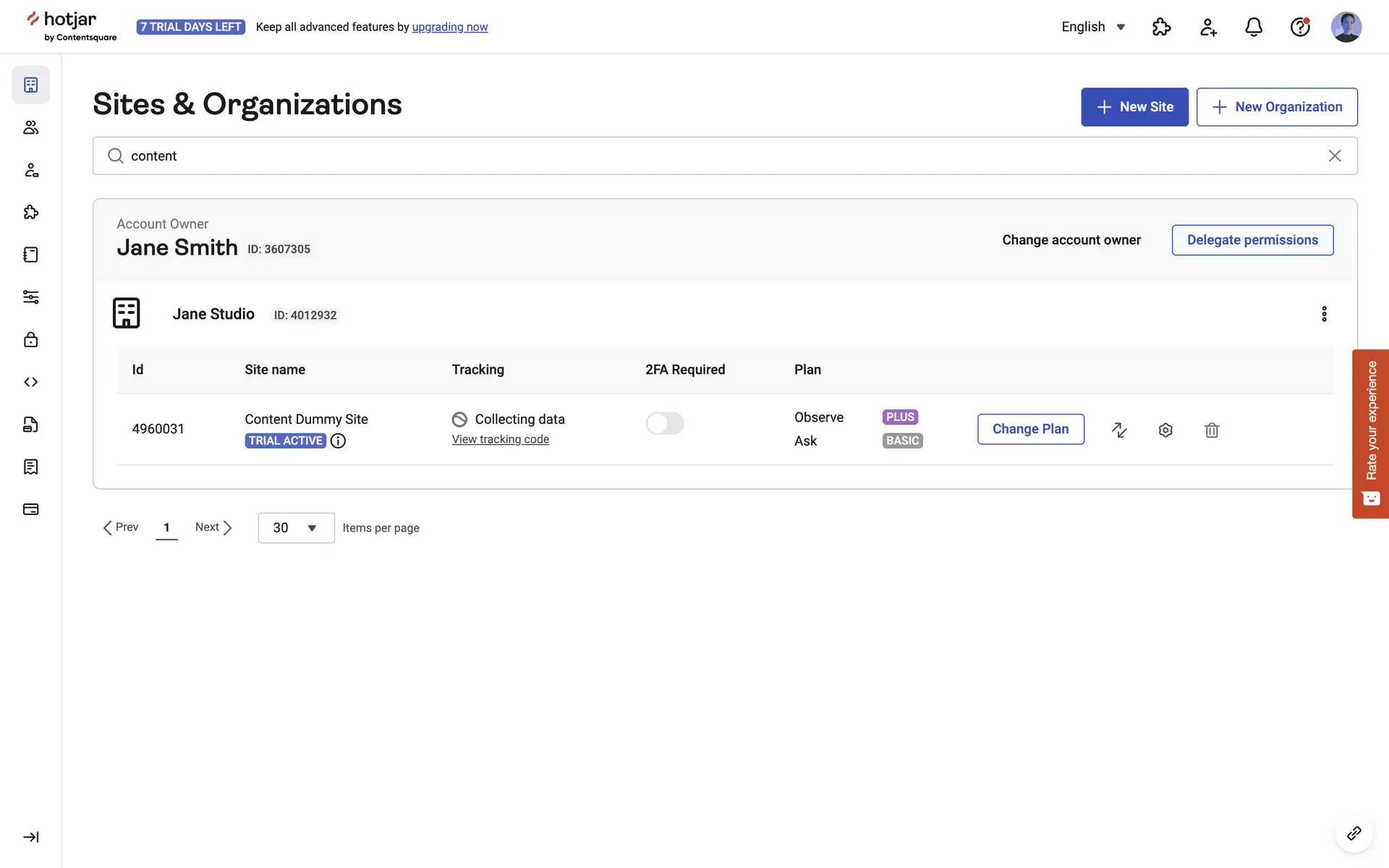Image resolution: width=1389 pixels, height=868 pixels.
Task: Clear the search field with the X
Action: click(x=1335, y=156)
